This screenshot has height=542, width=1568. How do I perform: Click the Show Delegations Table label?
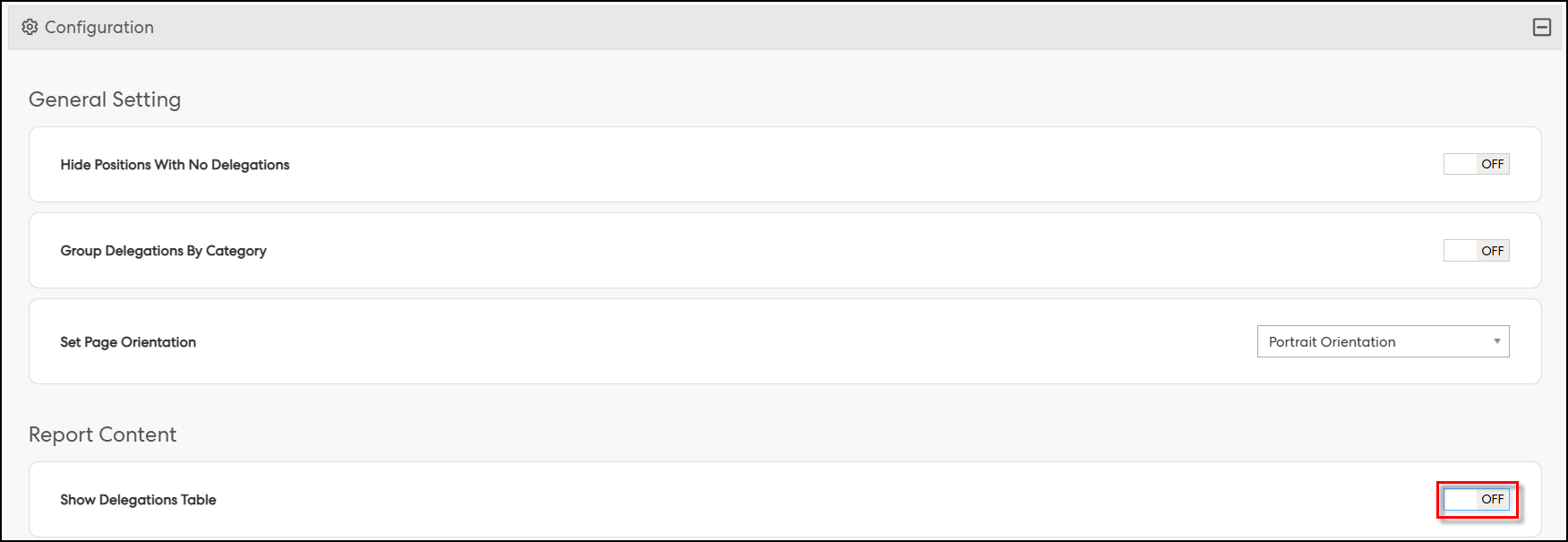(x=138, y=500)
